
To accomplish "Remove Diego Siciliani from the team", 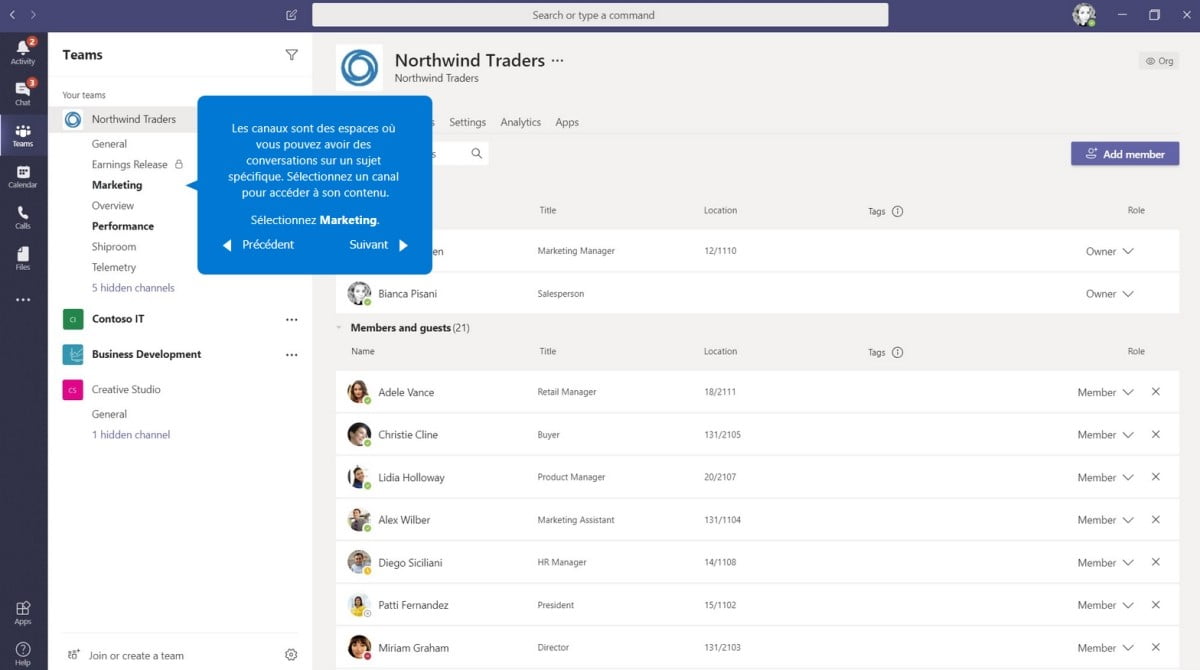I will [1156, 562].
